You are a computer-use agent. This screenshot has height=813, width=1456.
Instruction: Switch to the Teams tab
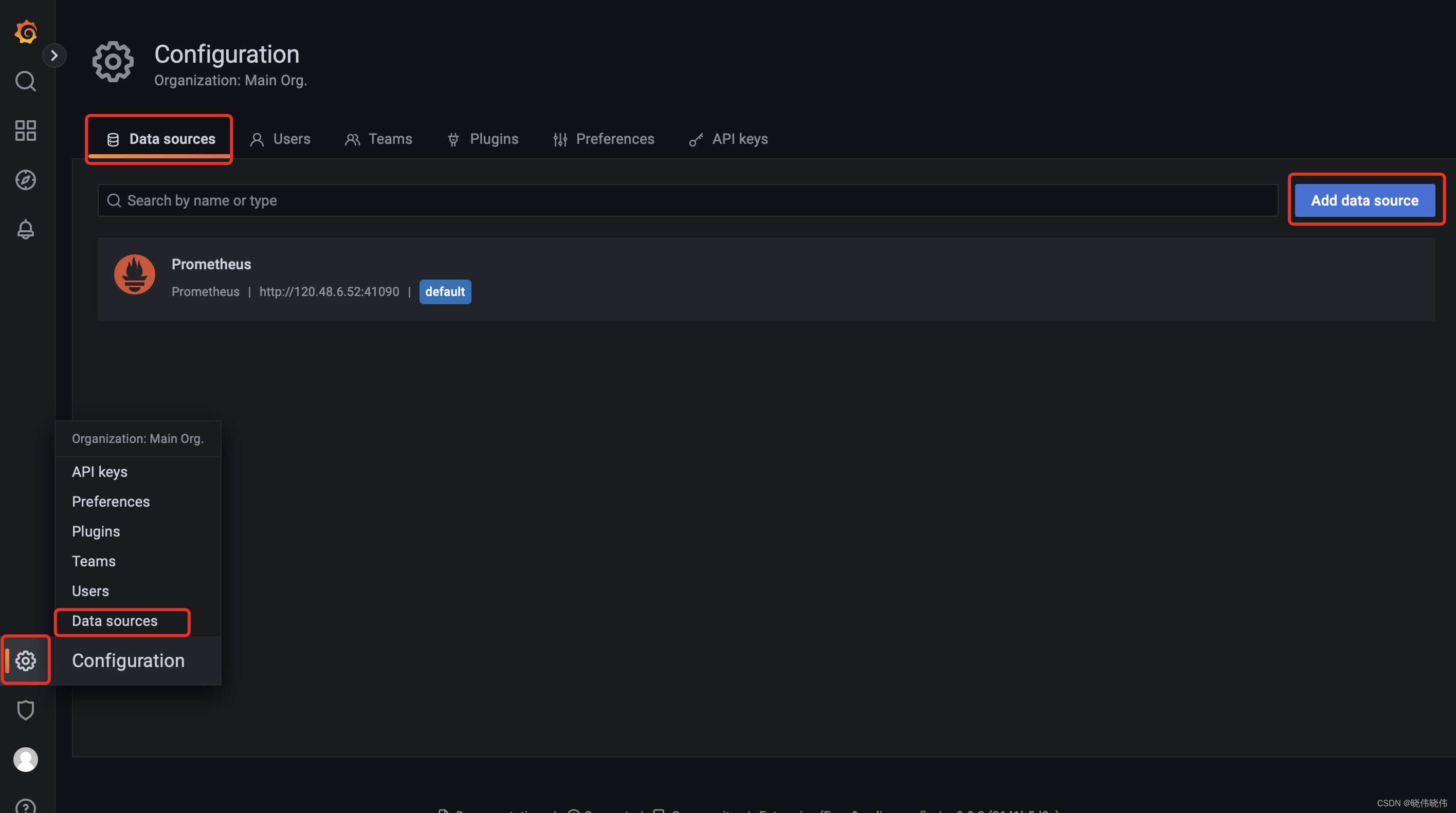(x=379, y=139)
